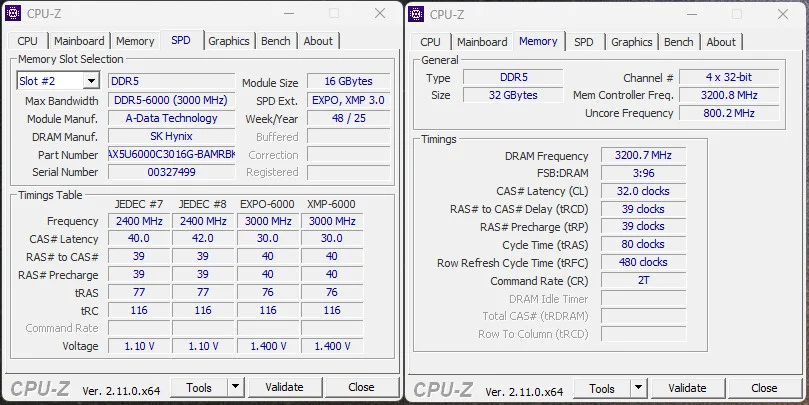Open Mainboard tab in the Memory window

[x=482, y=42]
